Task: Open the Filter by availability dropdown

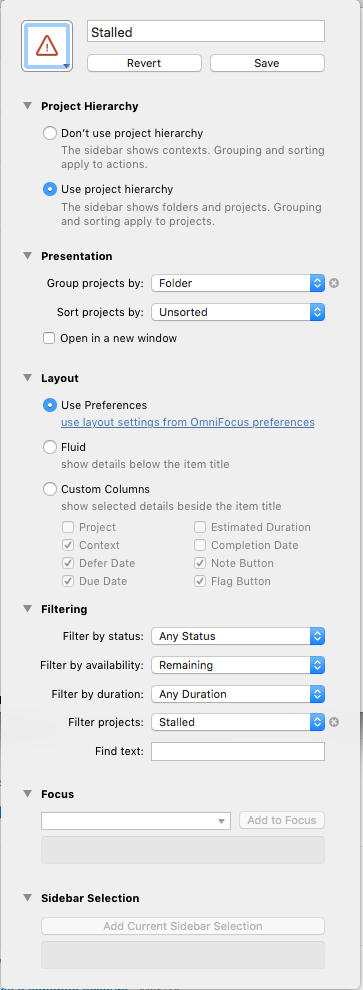Action: click(238, 665)
